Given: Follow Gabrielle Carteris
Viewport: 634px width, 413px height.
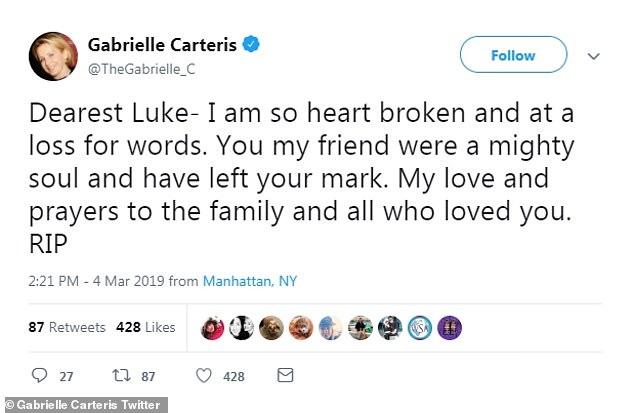Looking at the screenshot, I should [x=512, y=55].
